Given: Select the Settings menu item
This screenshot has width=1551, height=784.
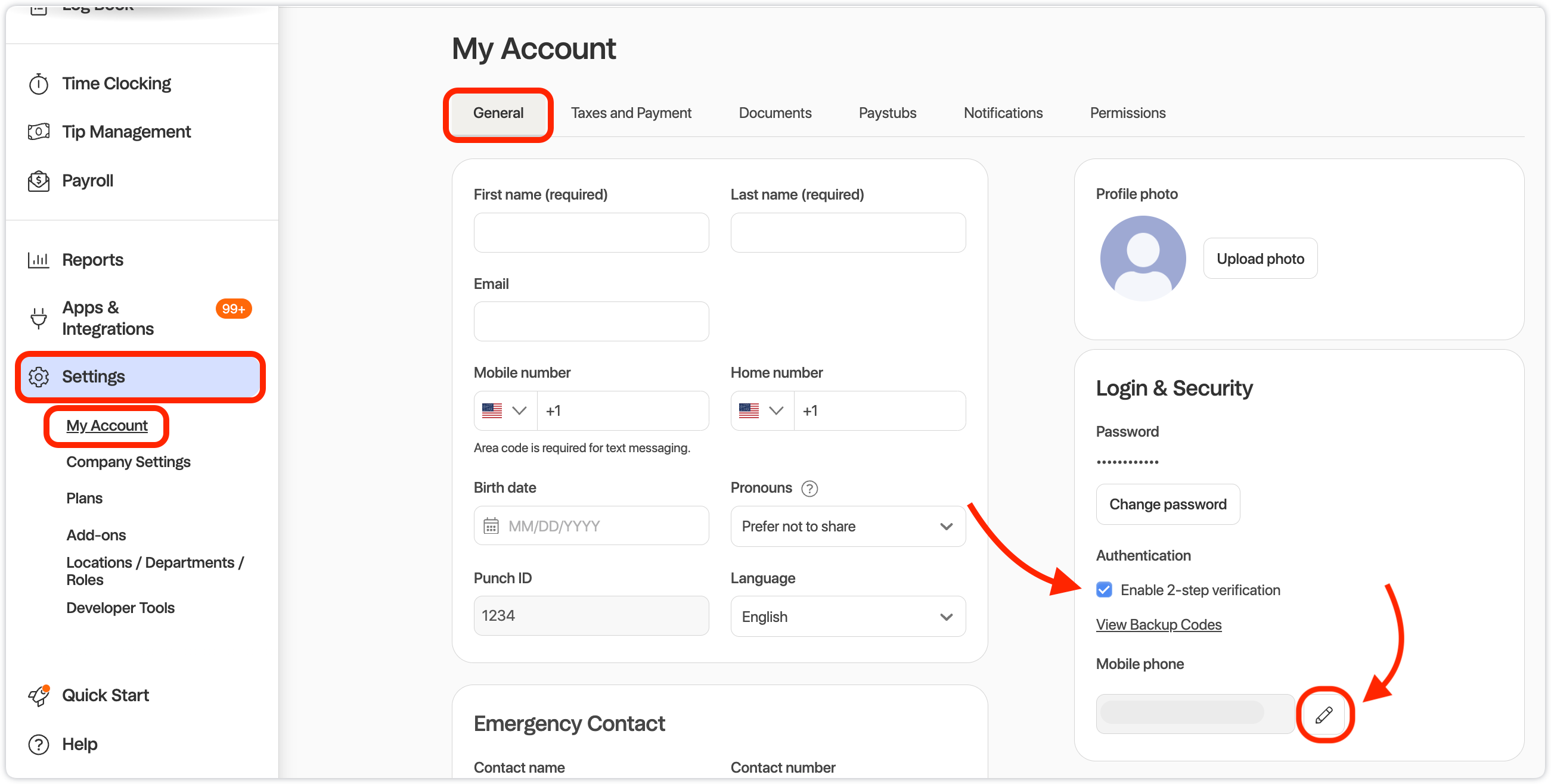Looking at the screenshot, I should click(x=141, y=377).
